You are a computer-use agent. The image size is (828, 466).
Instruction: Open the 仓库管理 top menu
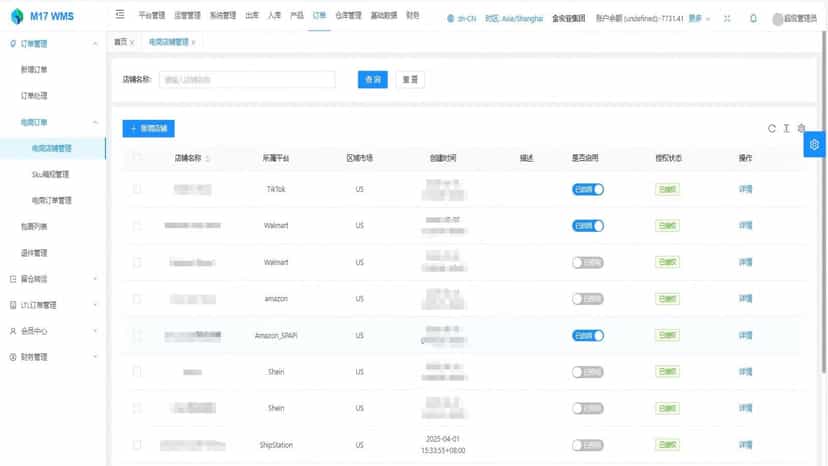click(x=349, y=15)
